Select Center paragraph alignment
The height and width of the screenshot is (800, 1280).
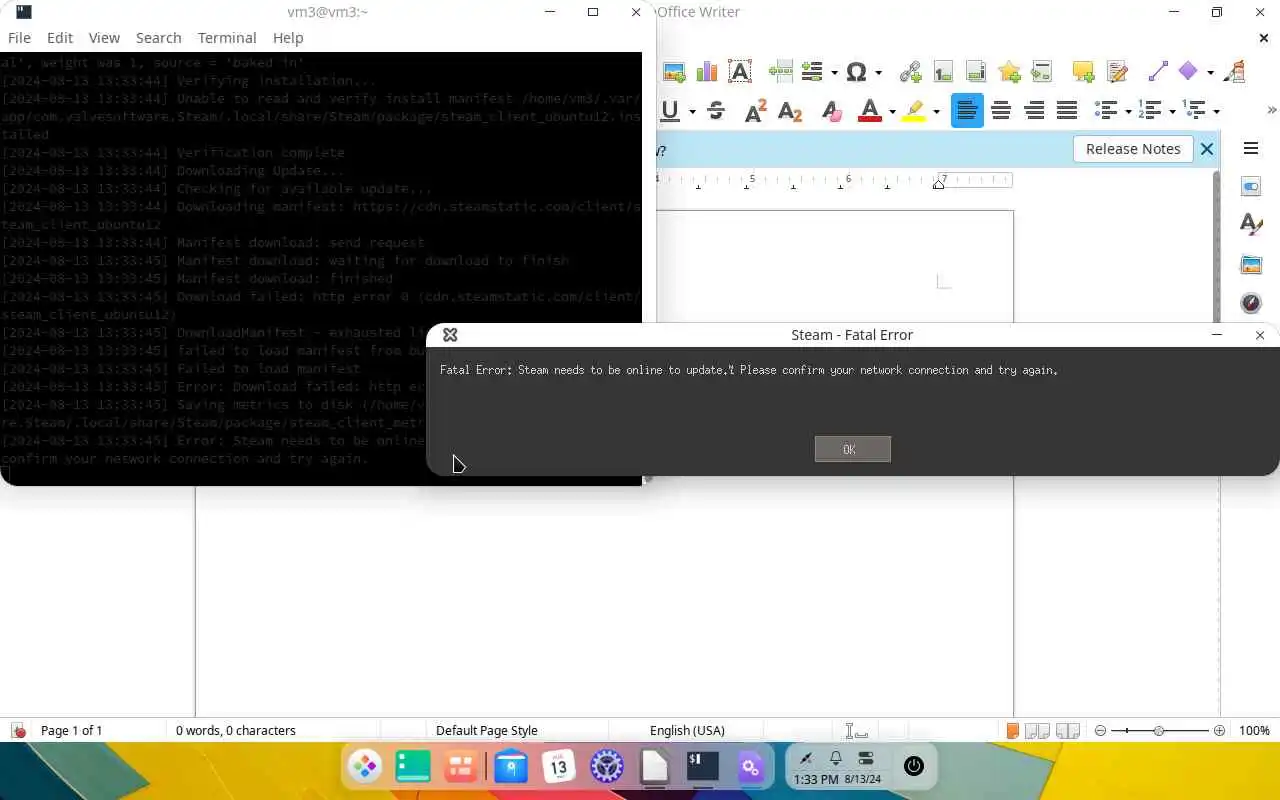coord(1001,111)
